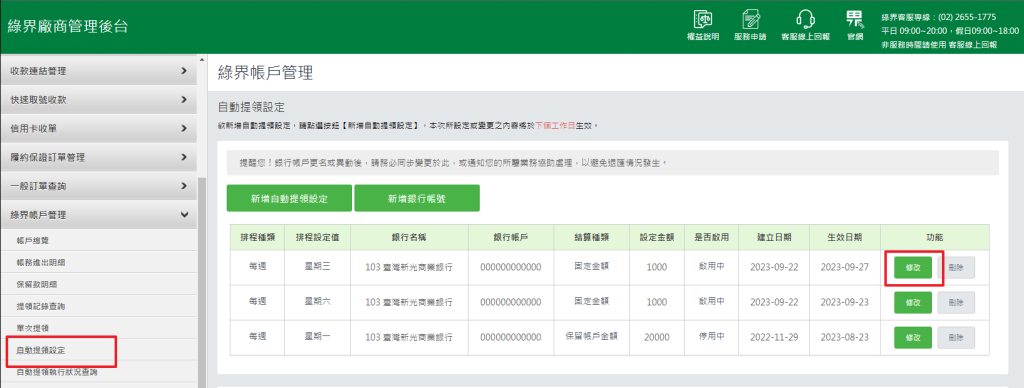Click 修改 for the 星期六 row
The width and height of the screenshot is (1024, 388).
pos(913,302)
